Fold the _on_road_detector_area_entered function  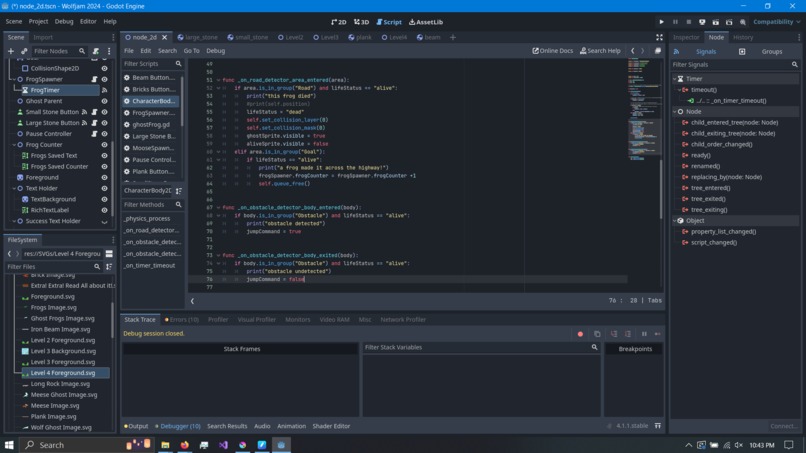click(218, 80)
